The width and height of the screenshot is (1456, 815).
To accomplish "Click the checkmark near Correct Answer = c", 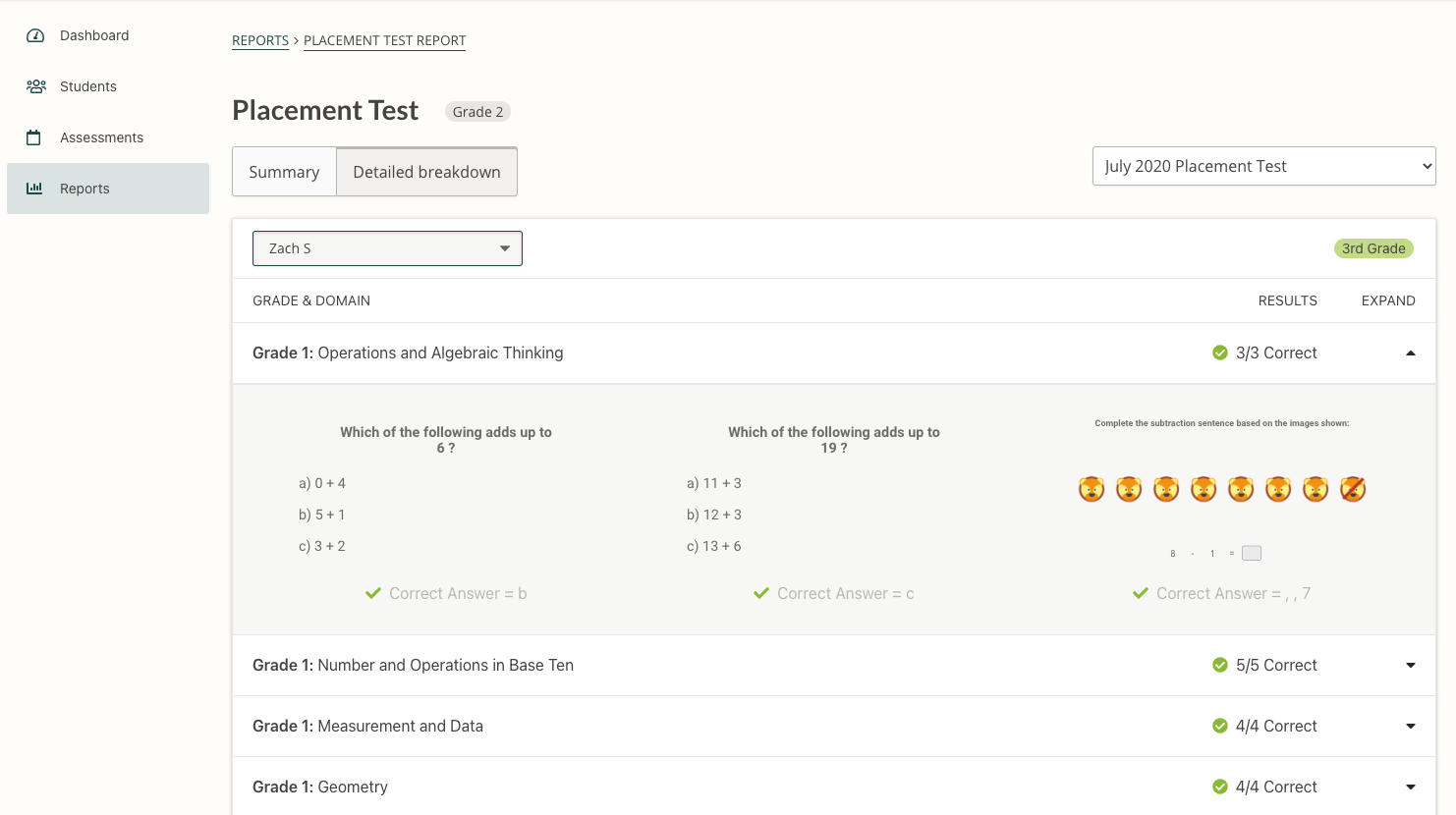I will pyautogui.click(x=760, y=593).
